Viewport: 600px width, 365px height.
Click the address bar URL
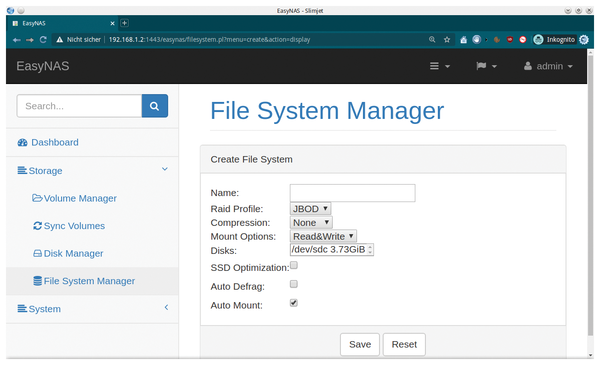click(x=209, y=39)
